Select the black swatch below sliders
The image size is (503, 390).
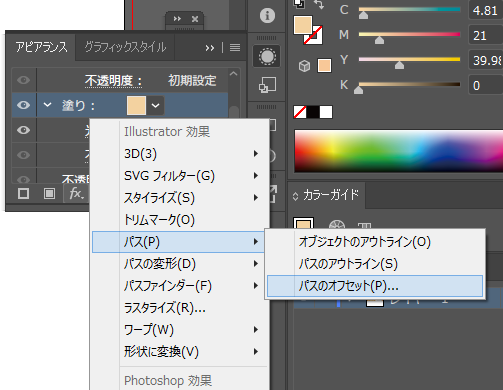pos(313,112)
